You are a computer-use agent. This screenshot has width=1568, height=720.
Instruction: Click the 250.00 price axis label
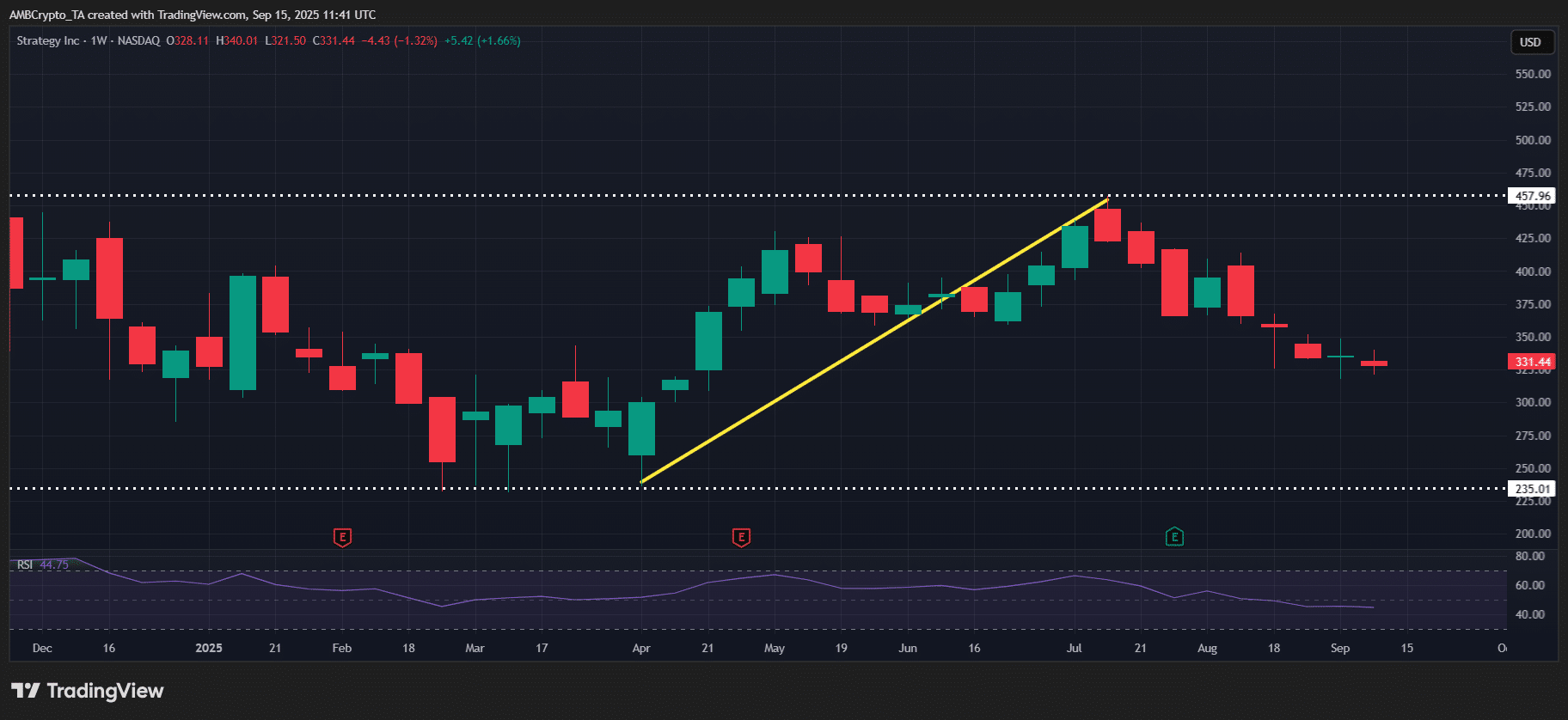[x=1533, y=468]
